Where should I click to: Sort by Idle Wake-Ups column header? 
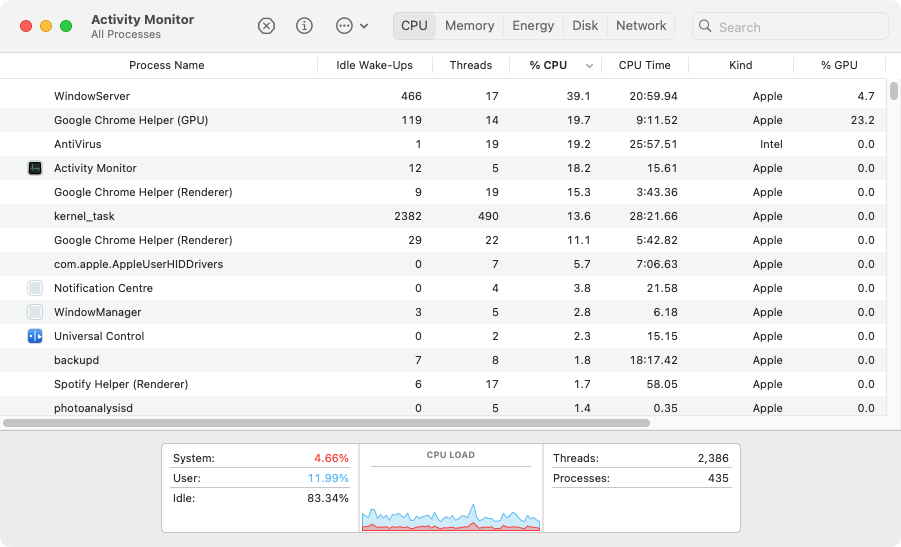click(375, 65)
